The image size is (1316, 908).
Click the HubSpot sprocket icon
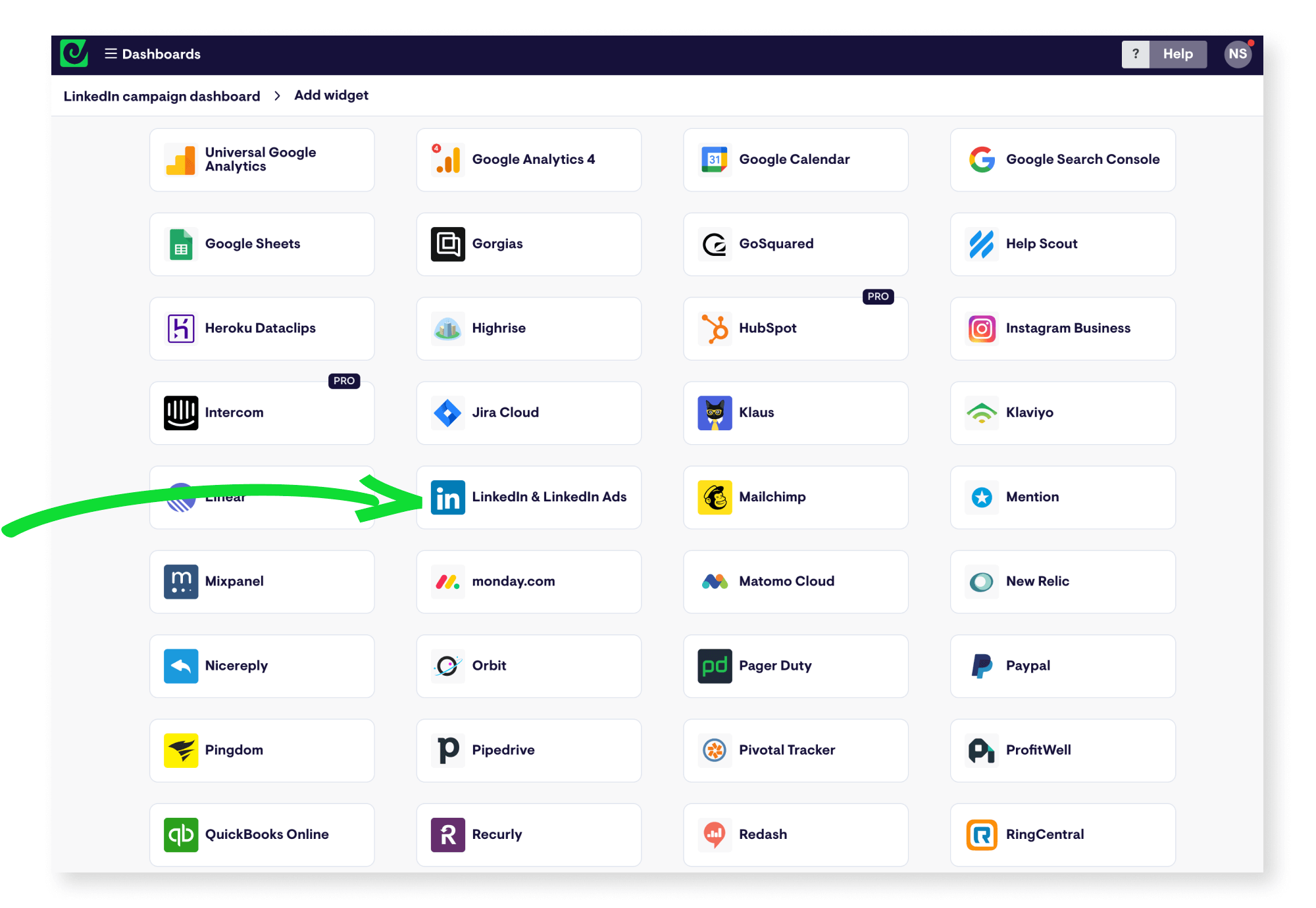[x=715, y=328]
